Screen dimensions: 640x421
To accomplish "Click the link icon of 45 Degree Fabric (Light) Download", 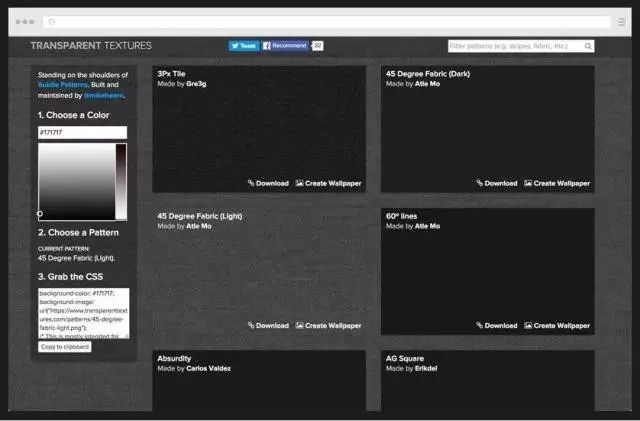I will pyautogui.click(x=251, y=325).
